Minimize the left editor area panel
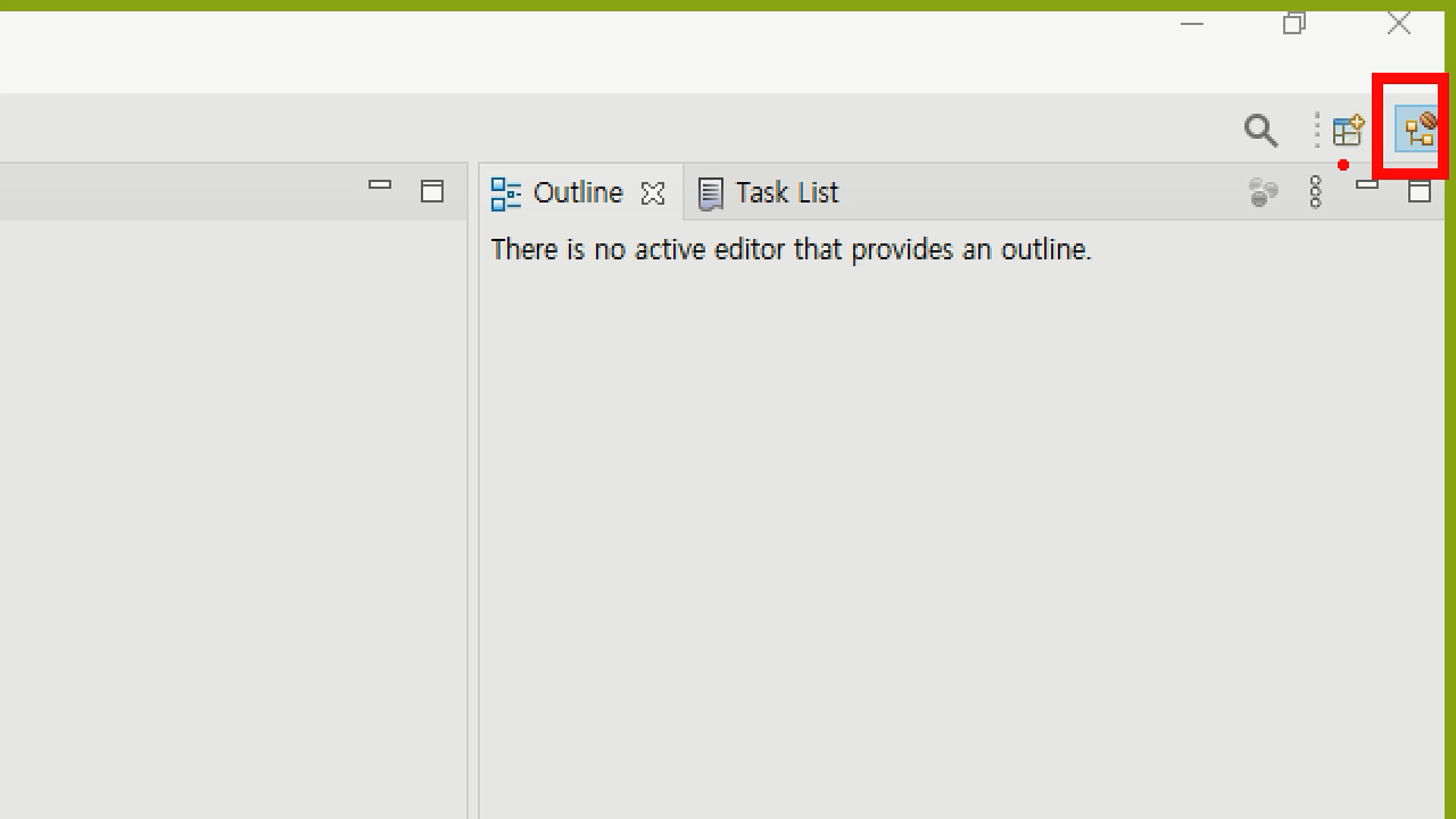Image resolution: width=1456 pixels, height=819 pixels. point(379,184)
